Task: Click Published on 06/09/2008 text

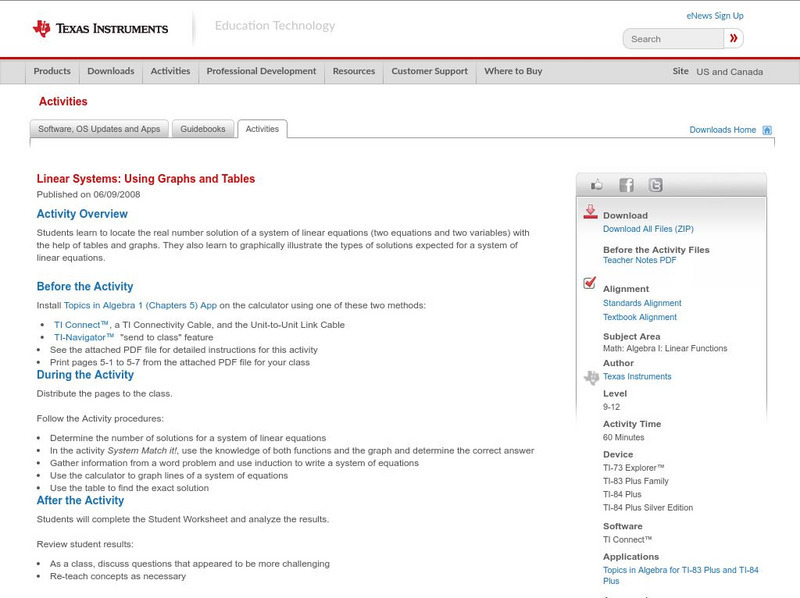Action: (88, 194)
